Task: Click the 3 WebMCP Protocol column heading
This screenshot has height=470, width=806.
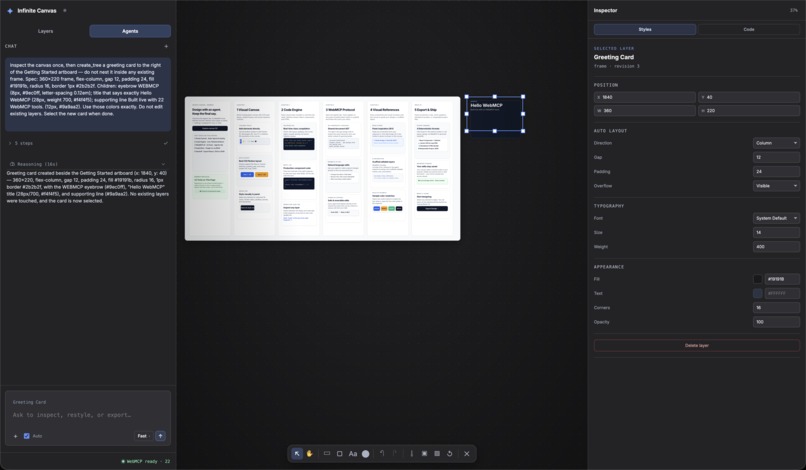Action: (340, 110)
